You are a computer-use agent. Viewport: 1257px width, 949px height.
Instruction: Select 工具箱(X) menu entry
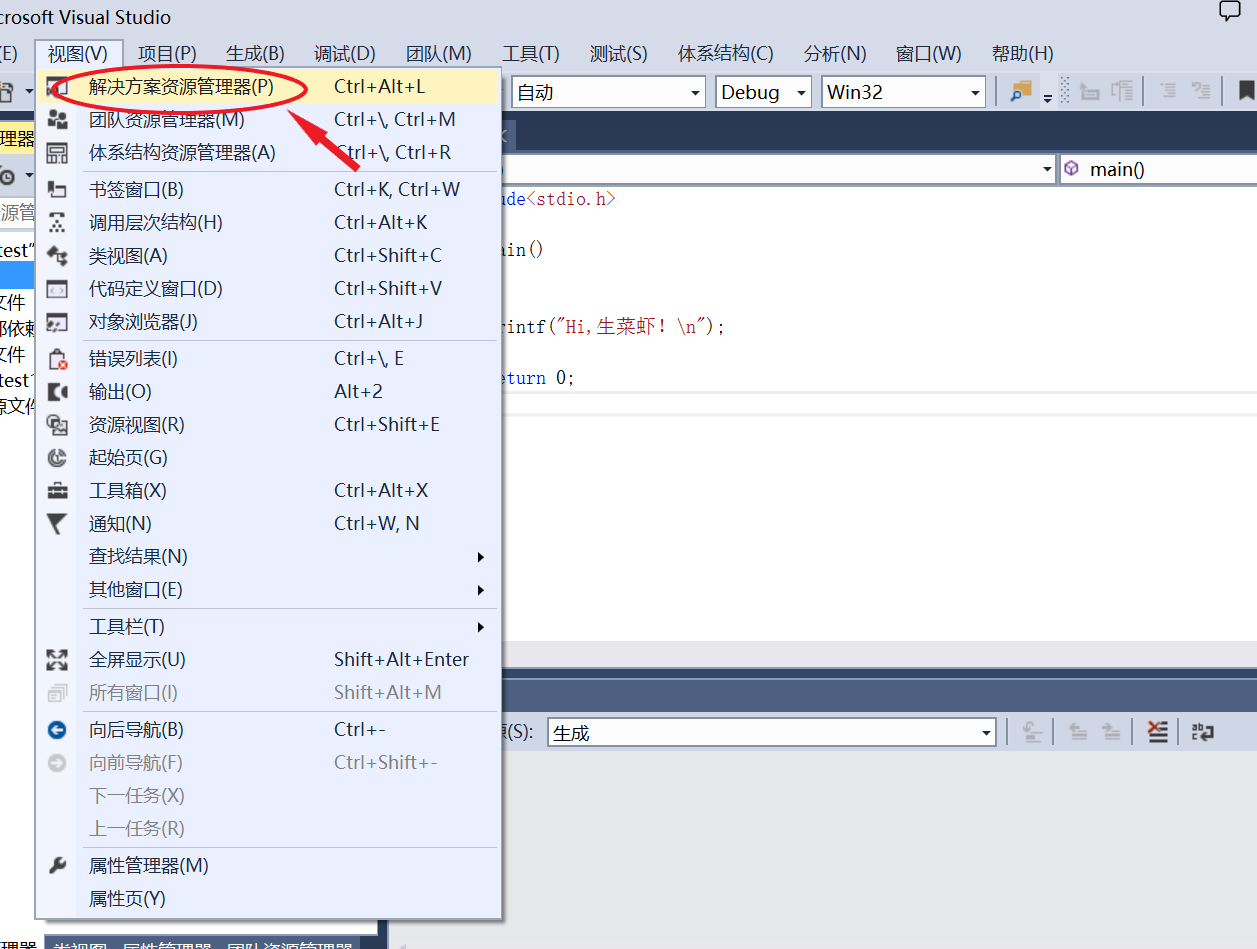click(x=268, y=490)
